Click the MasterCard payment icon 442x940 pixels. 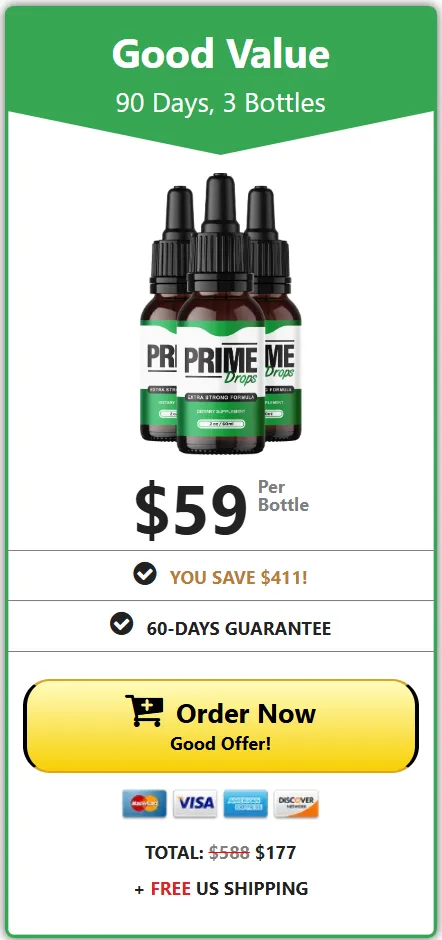click(x=145, y=803)
